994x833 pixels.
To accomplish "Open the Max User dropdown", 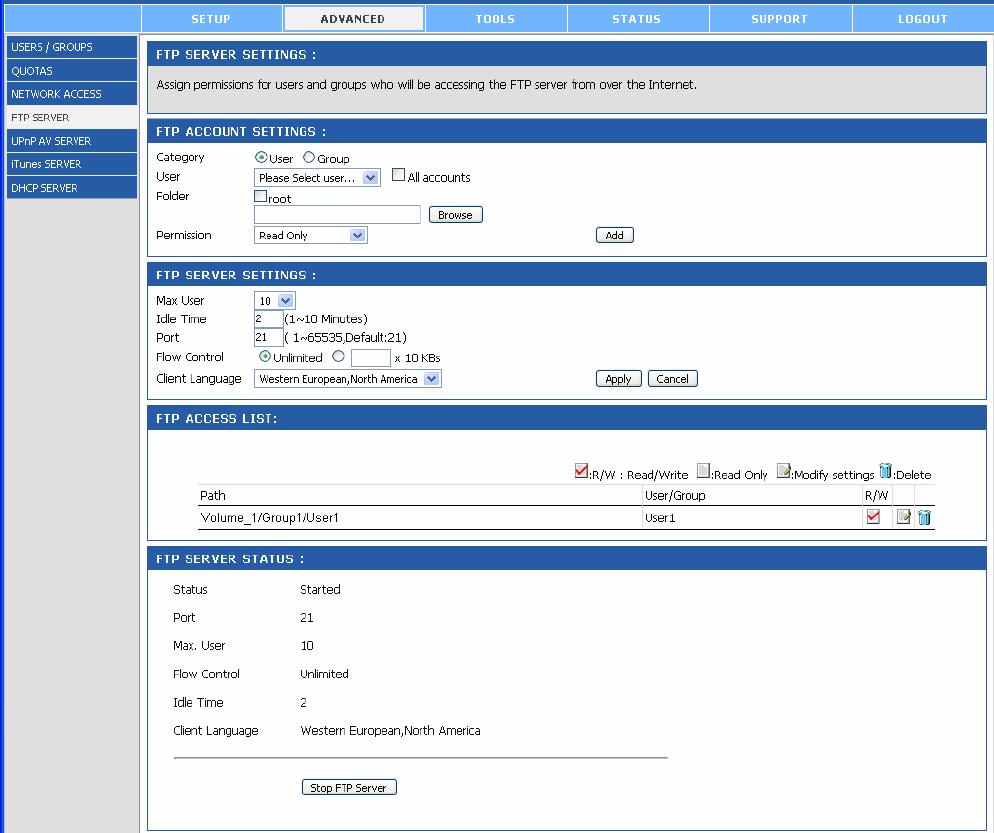I will coord(275,301).
